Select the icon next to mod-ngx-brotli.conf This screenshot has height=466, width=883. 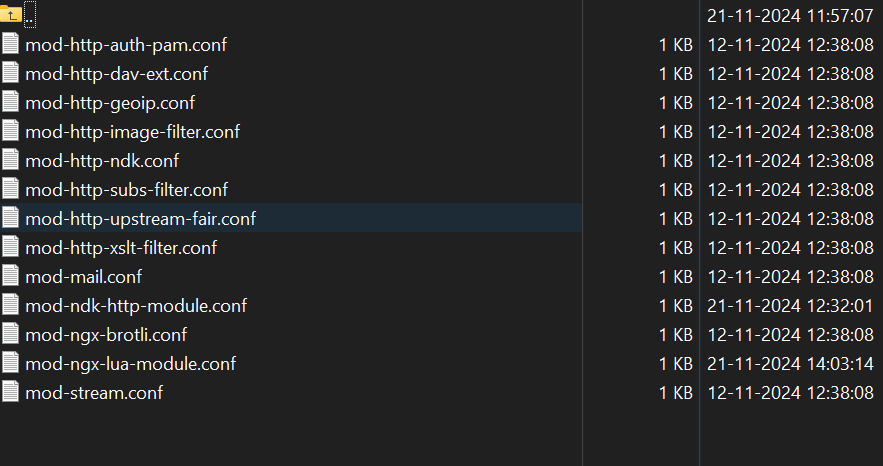10,334
